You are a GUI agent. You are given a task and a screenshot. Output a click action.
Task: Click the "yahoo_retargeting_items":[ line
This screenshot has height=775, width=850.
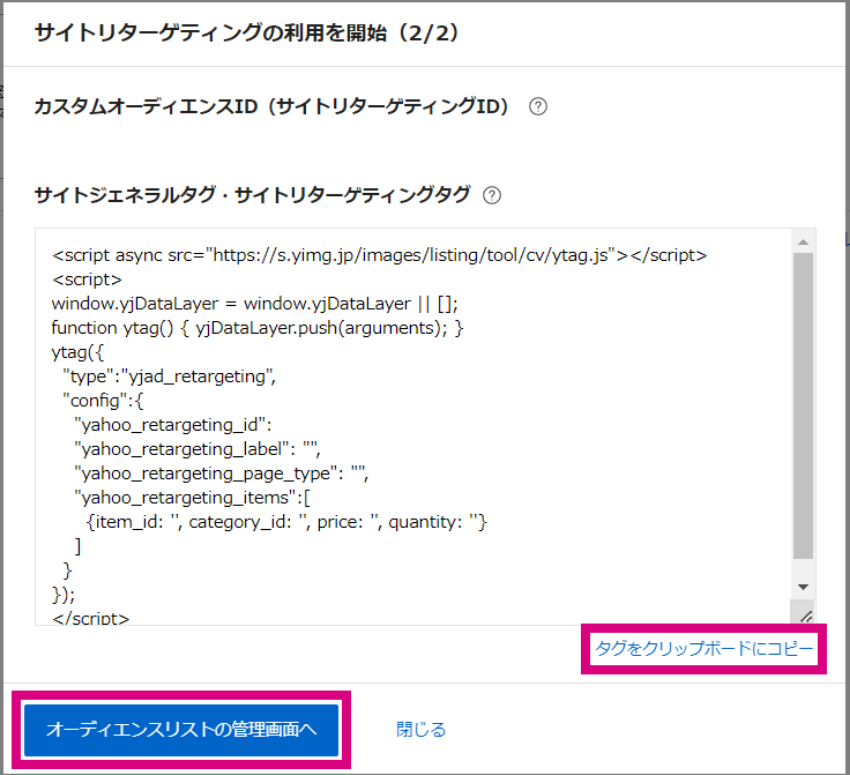(192, 498)
